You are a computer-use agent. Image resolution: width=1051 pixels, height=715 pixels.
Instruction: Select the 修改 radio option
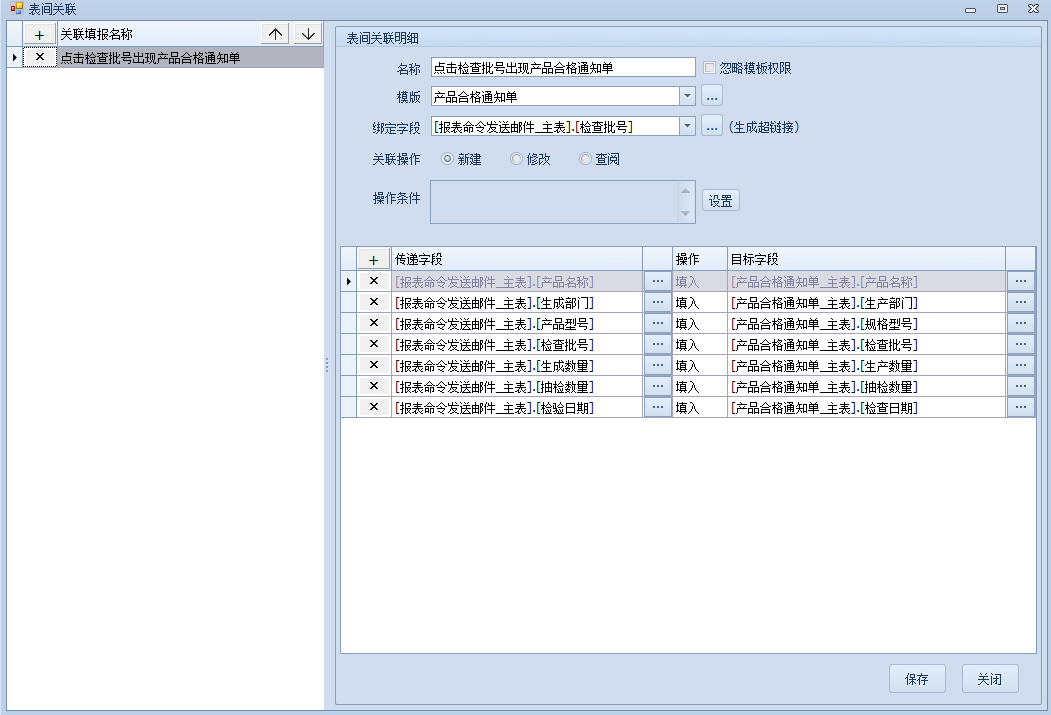point(516,159)
